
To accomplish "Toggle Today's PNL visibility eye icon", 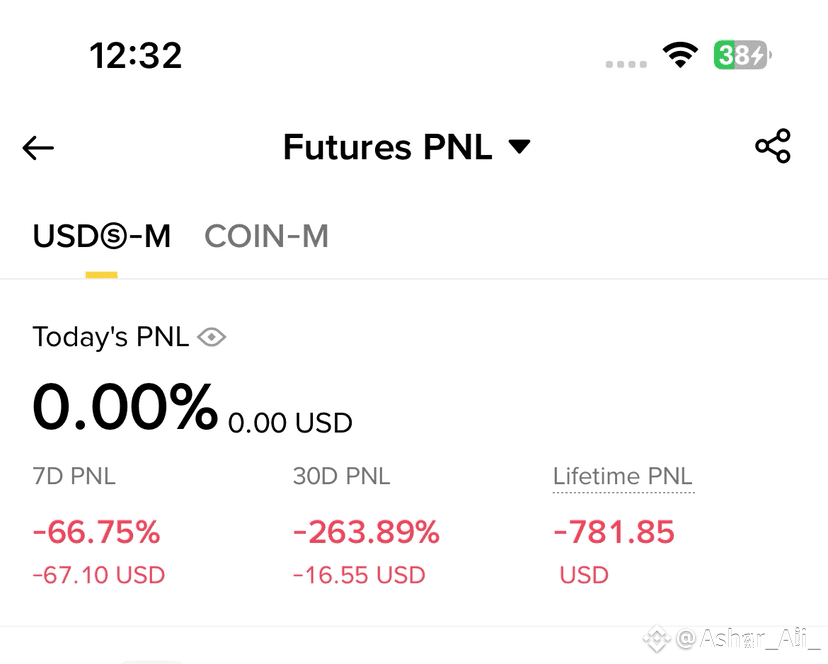I will pos(212,337).
